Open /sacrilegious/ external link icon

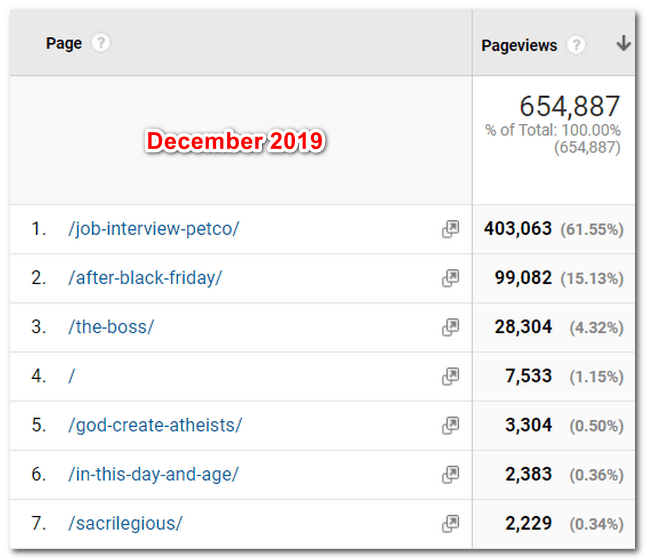[451, 523]
